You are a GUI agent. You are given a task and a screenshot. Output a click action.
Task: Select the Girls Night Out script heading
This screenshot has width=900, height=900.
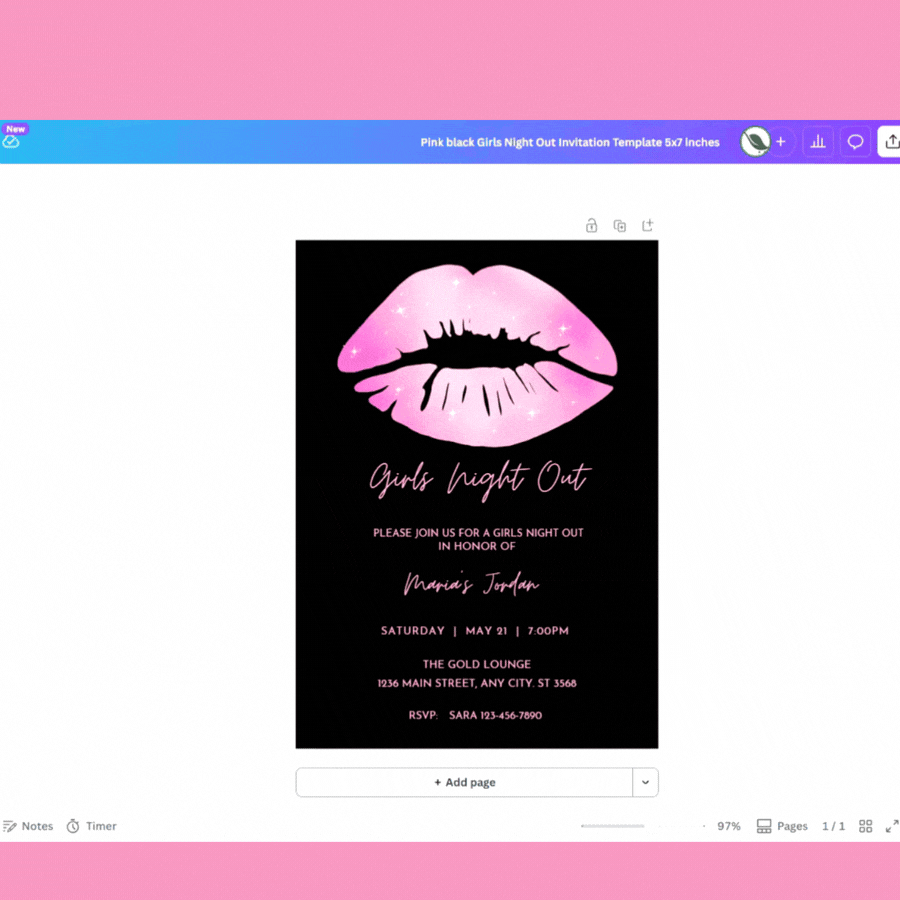coord(479,479)
